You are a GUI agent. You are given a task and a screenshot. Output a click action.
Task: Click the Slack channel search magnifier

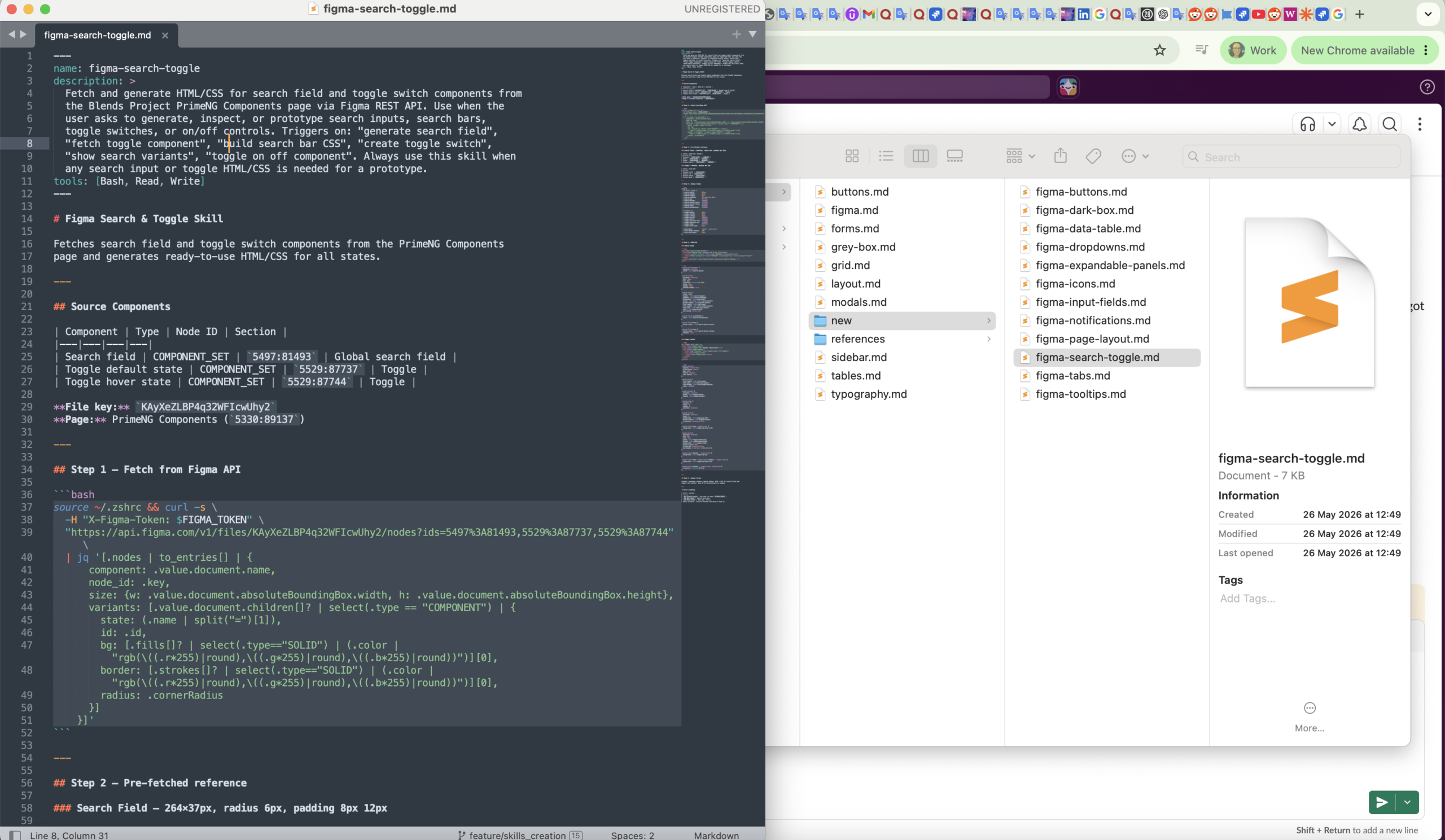point(1389,124)
